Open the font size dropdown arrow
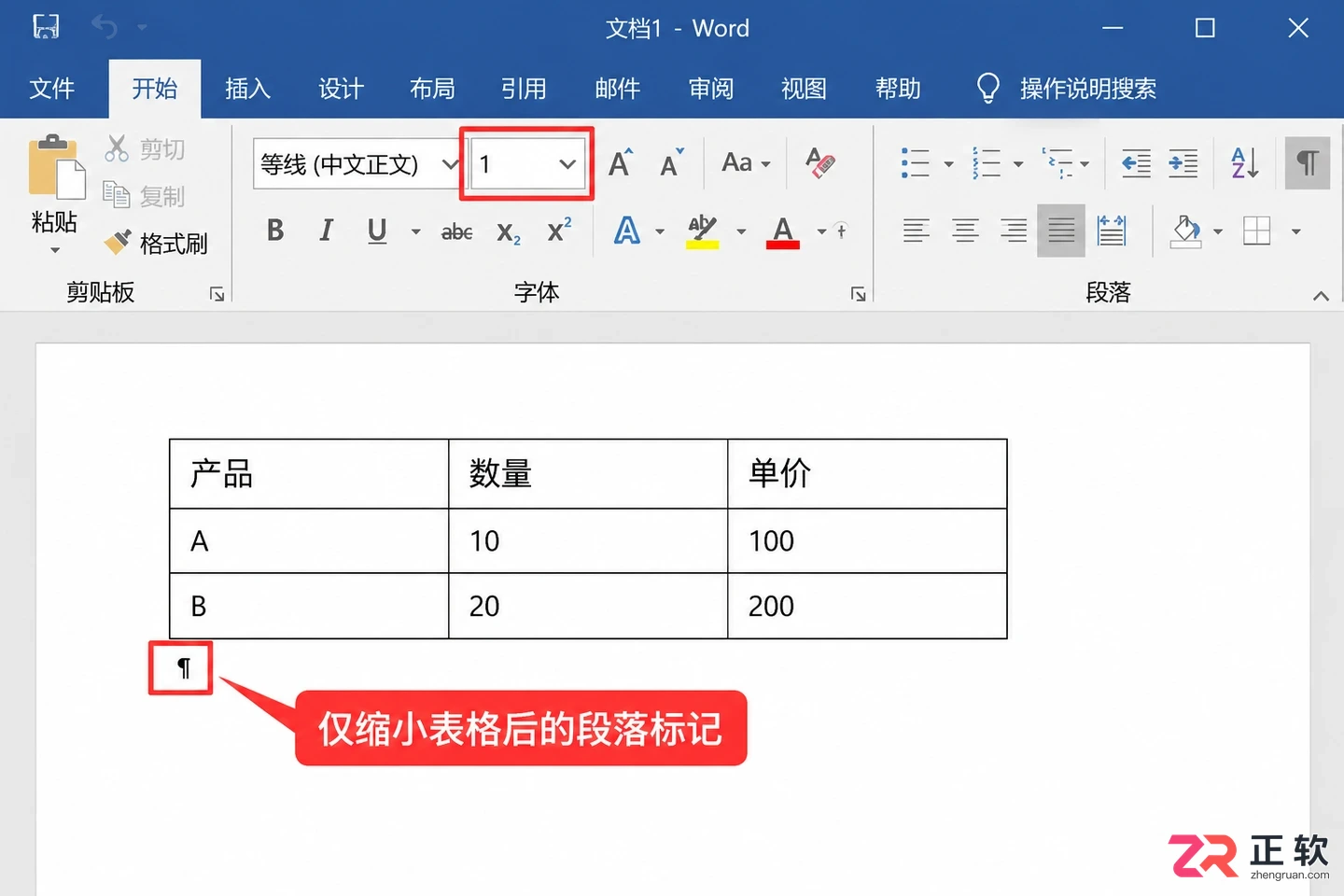Image resolution: width=1344 pixels, height=896 pixels. [567, 164]
